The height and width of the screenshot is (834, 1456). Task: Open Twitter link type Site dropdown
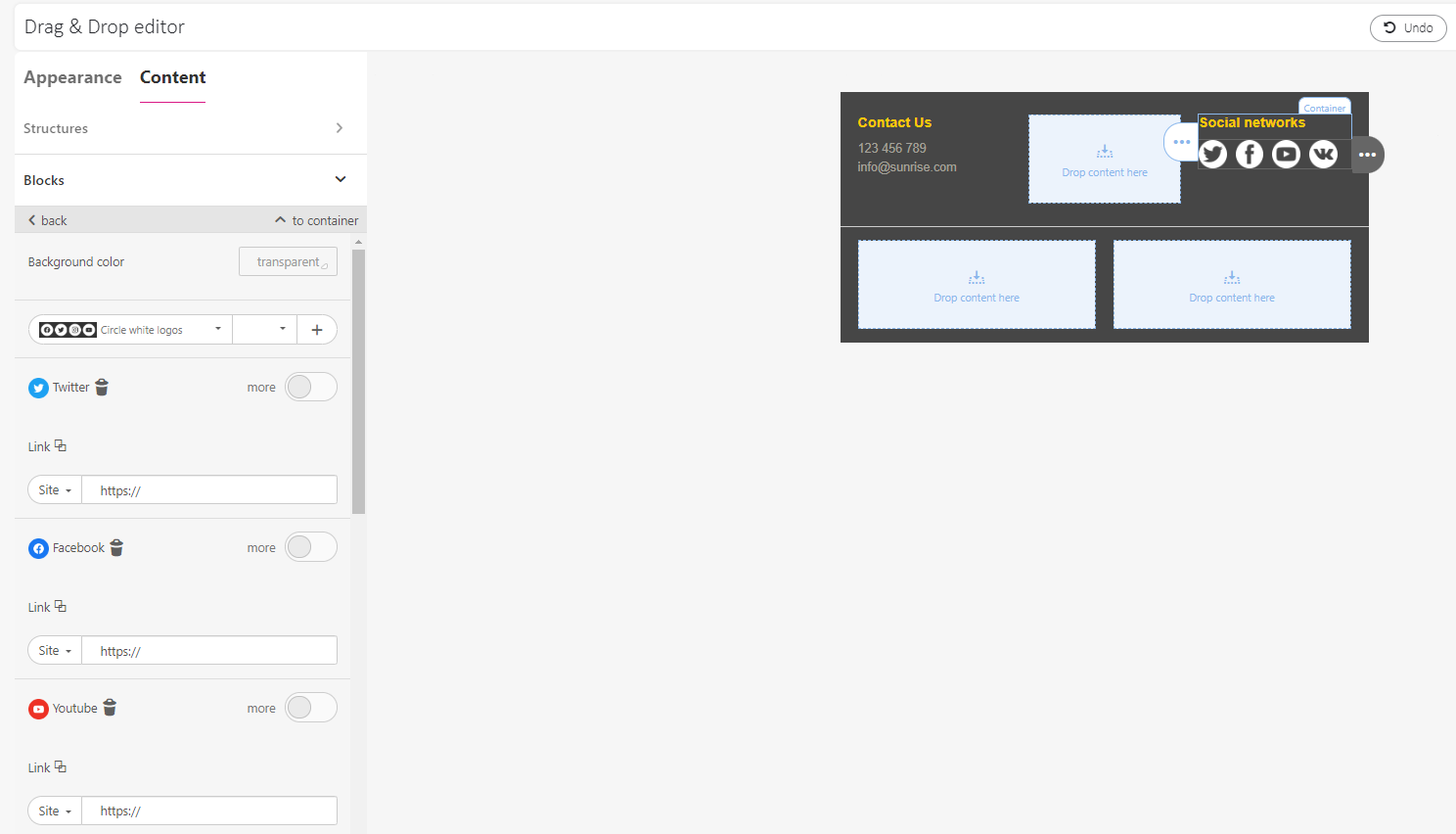point(55,490)
